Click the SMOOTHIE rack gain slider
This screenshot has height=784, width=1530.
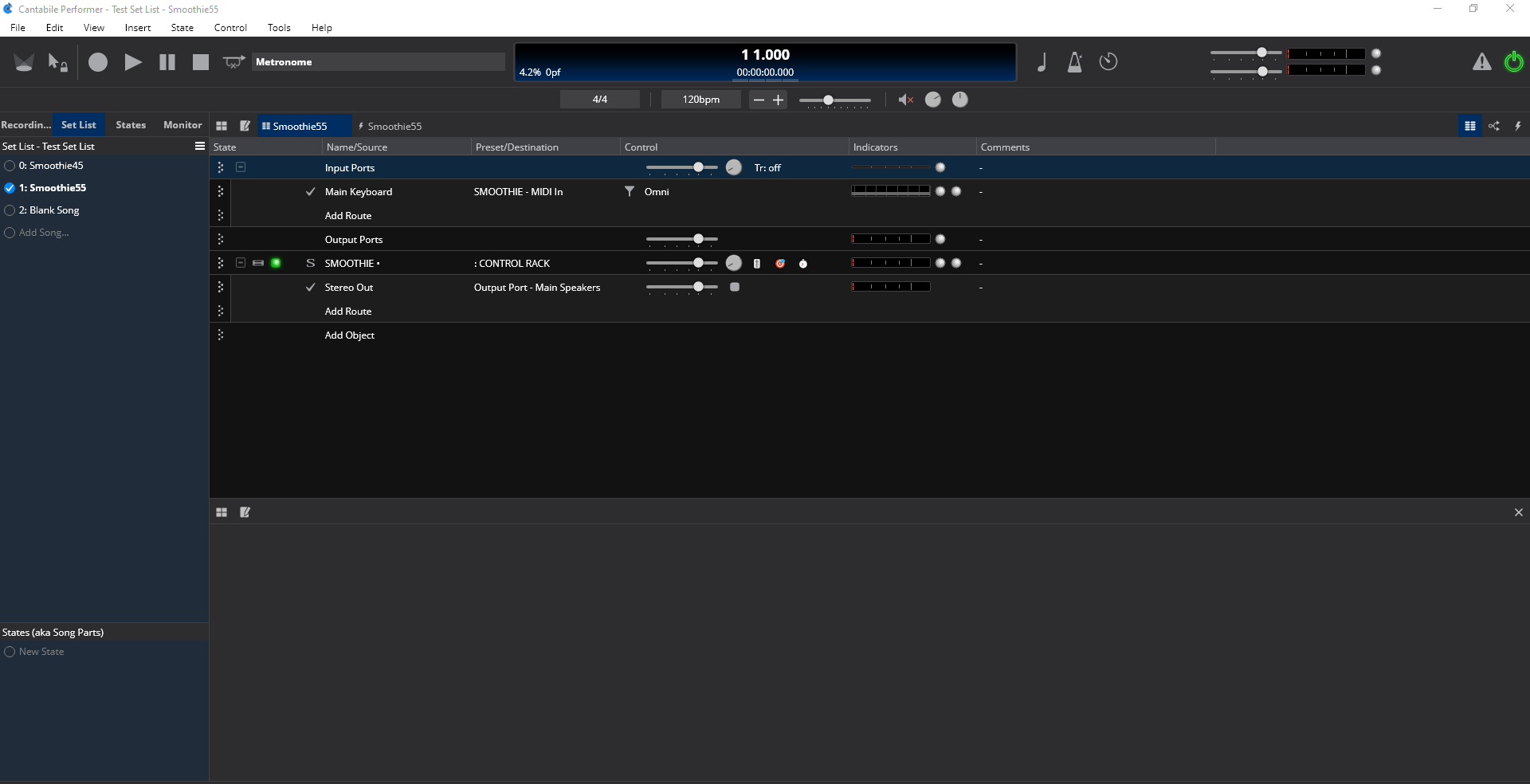point(682,263)
